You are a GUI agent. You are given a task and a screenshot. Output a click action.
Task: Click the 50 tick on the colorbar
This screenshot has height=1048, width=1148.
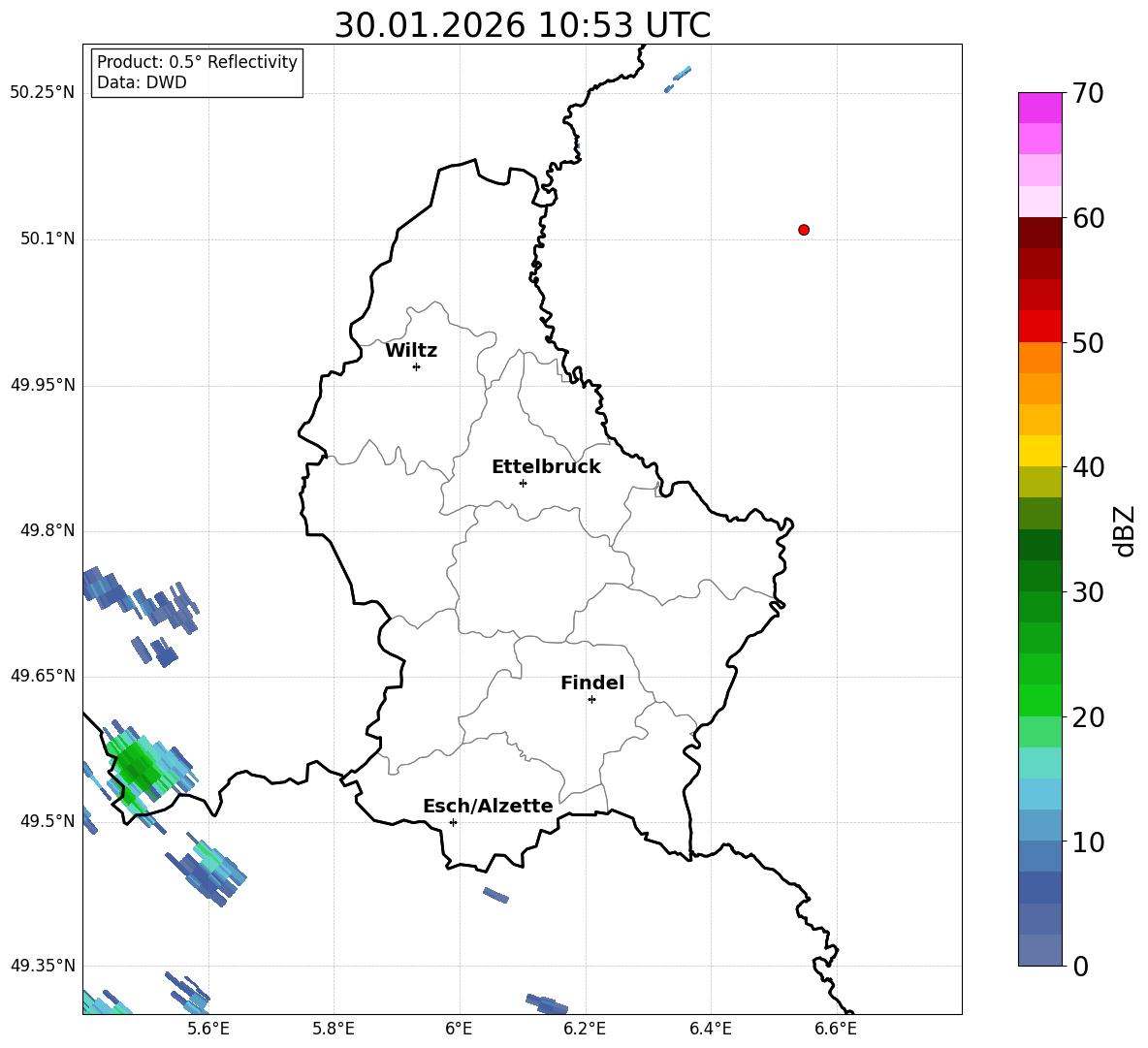click(x=1088, y=342)
